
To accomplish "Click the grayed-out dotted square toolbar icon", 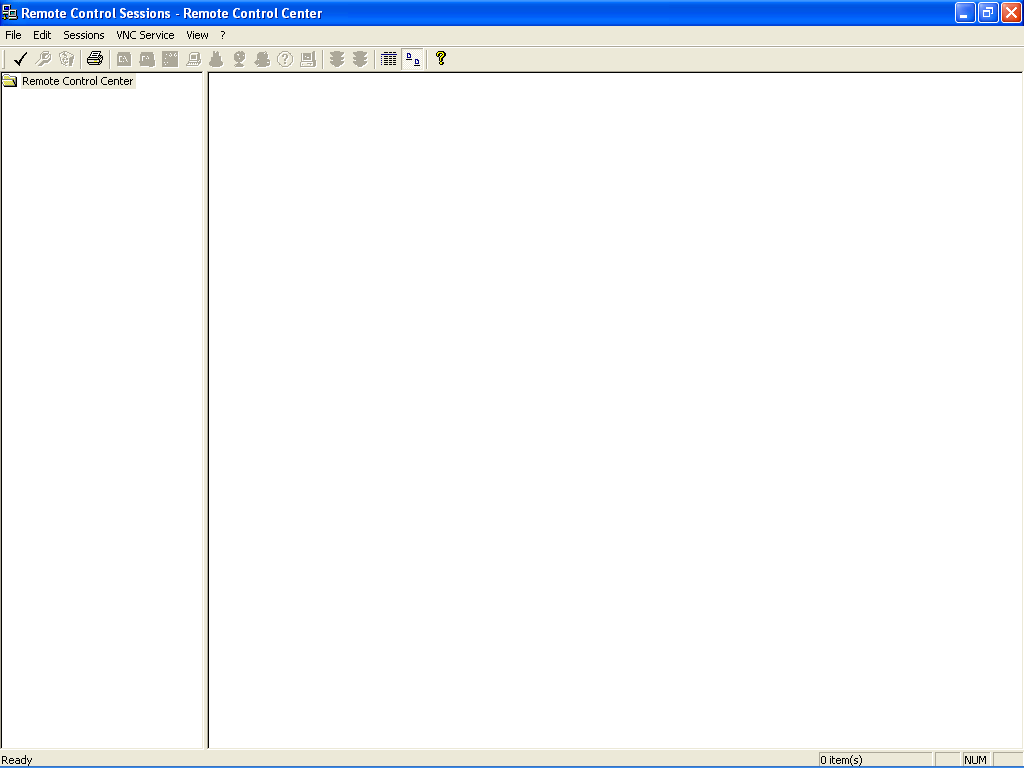I will (x=170, y=59).
